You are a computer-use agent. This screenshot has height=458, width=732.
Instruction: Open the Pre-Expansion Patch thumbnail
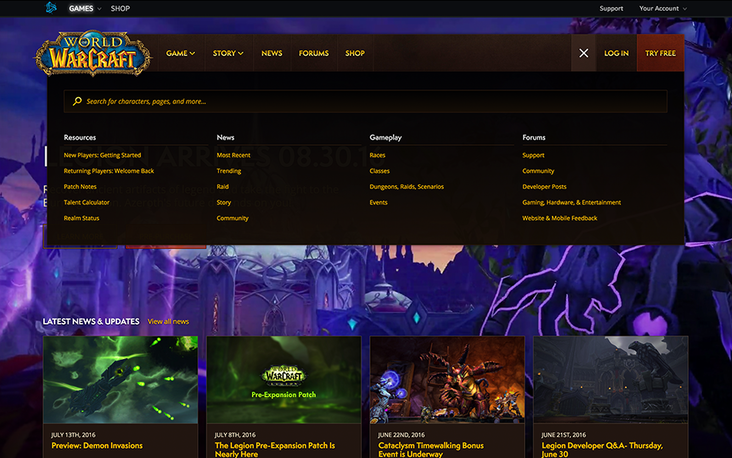click(284, 380)
